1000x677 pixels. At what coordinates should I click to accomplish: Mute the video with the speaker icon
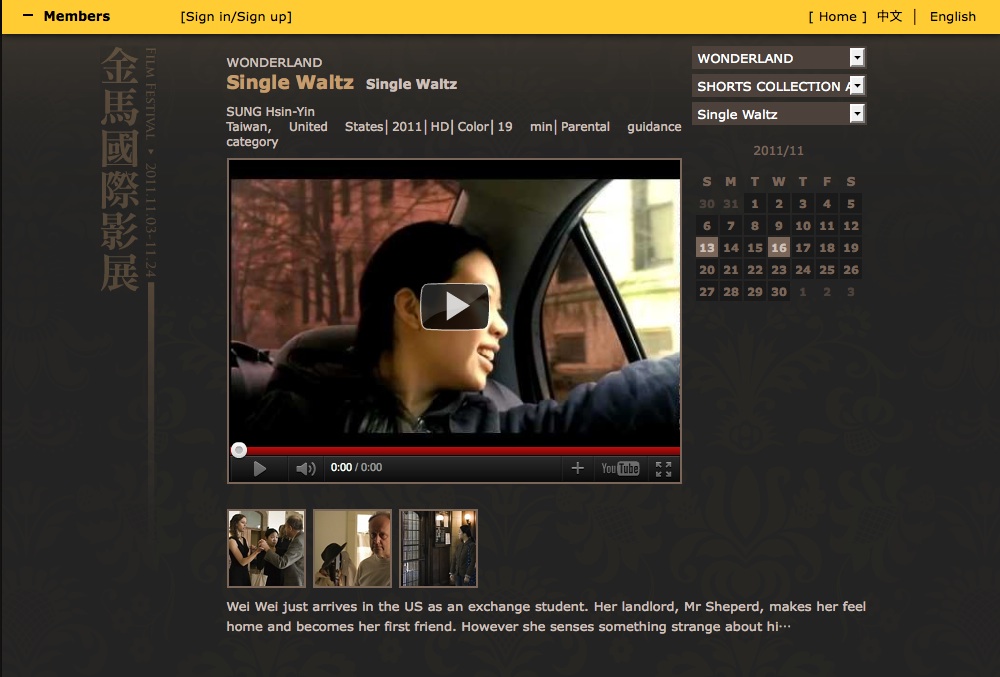click(x=305, y=469)
